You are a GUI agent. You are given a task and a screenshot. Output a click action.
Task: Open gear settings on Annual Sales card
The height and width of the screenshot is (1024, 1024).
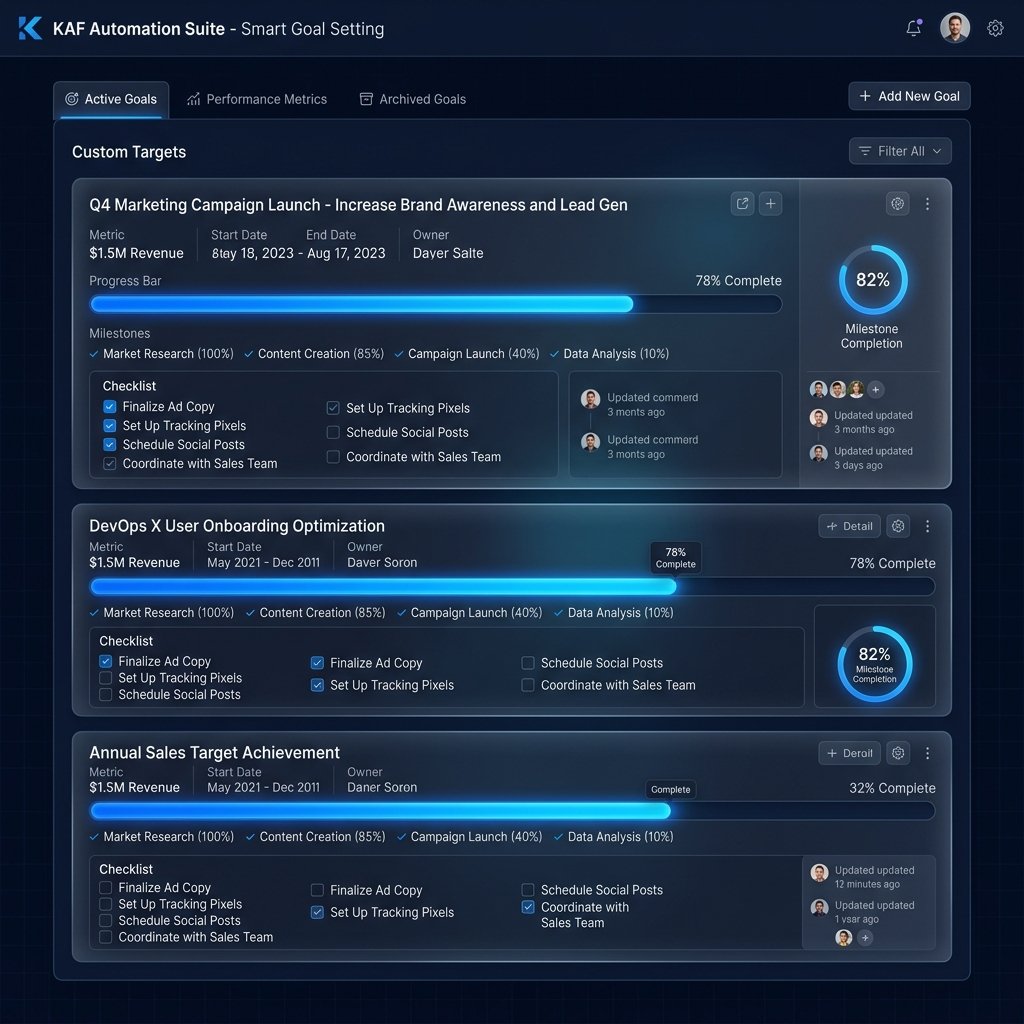898,753
